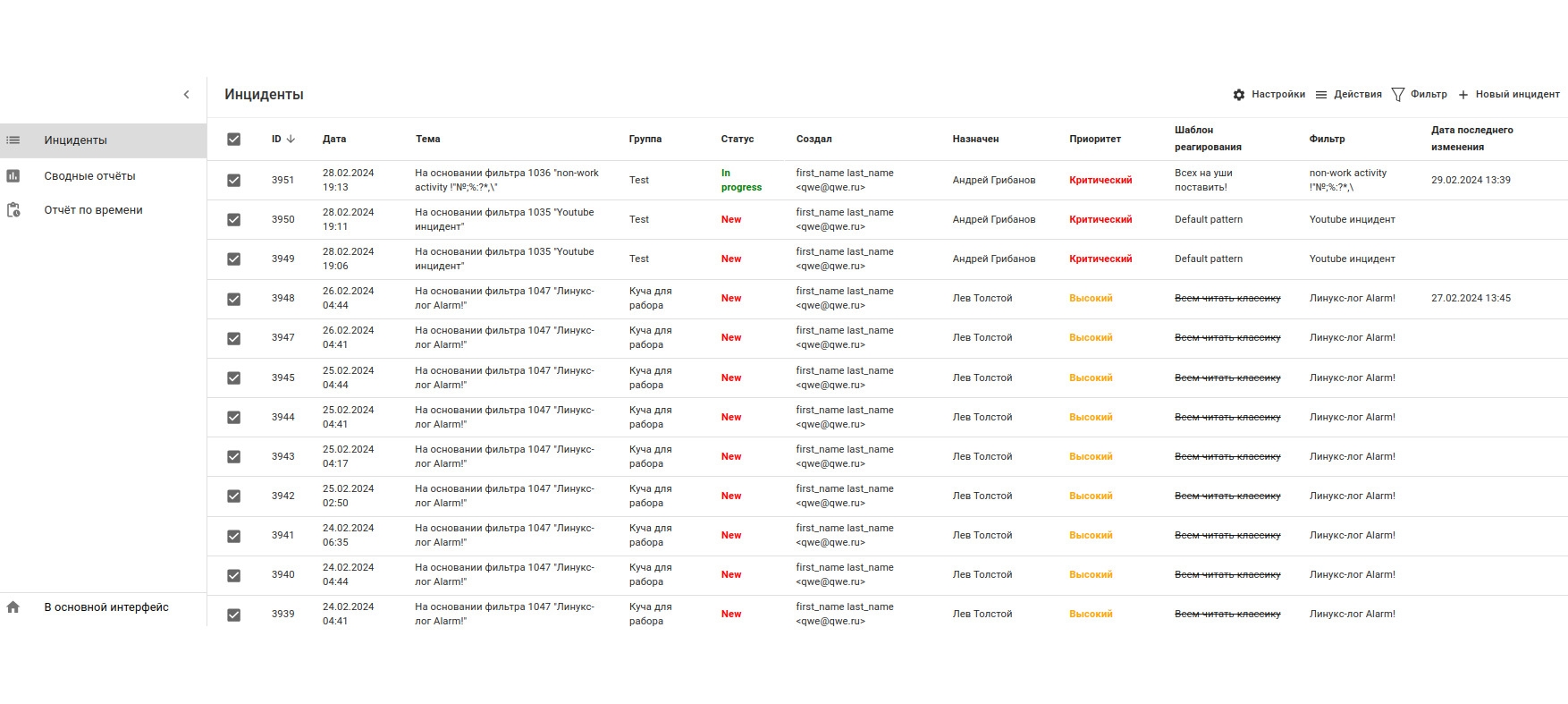Click the home icon at sidebar bottom
1568x704 pixels.
(x=13, y=607)
